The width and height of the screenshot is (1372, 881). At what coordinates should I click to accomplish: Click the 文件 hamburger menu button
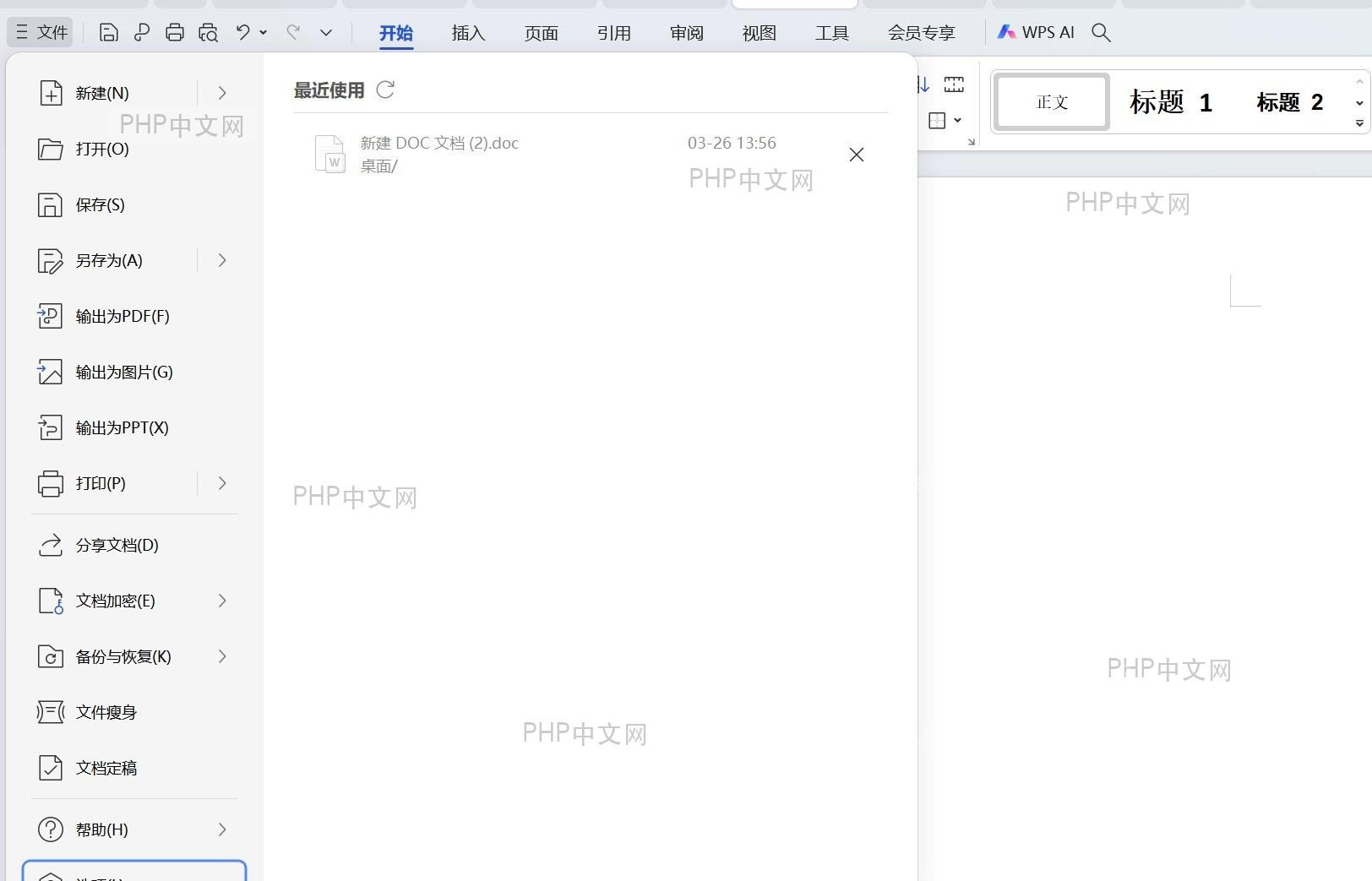[x=41, y=32]
